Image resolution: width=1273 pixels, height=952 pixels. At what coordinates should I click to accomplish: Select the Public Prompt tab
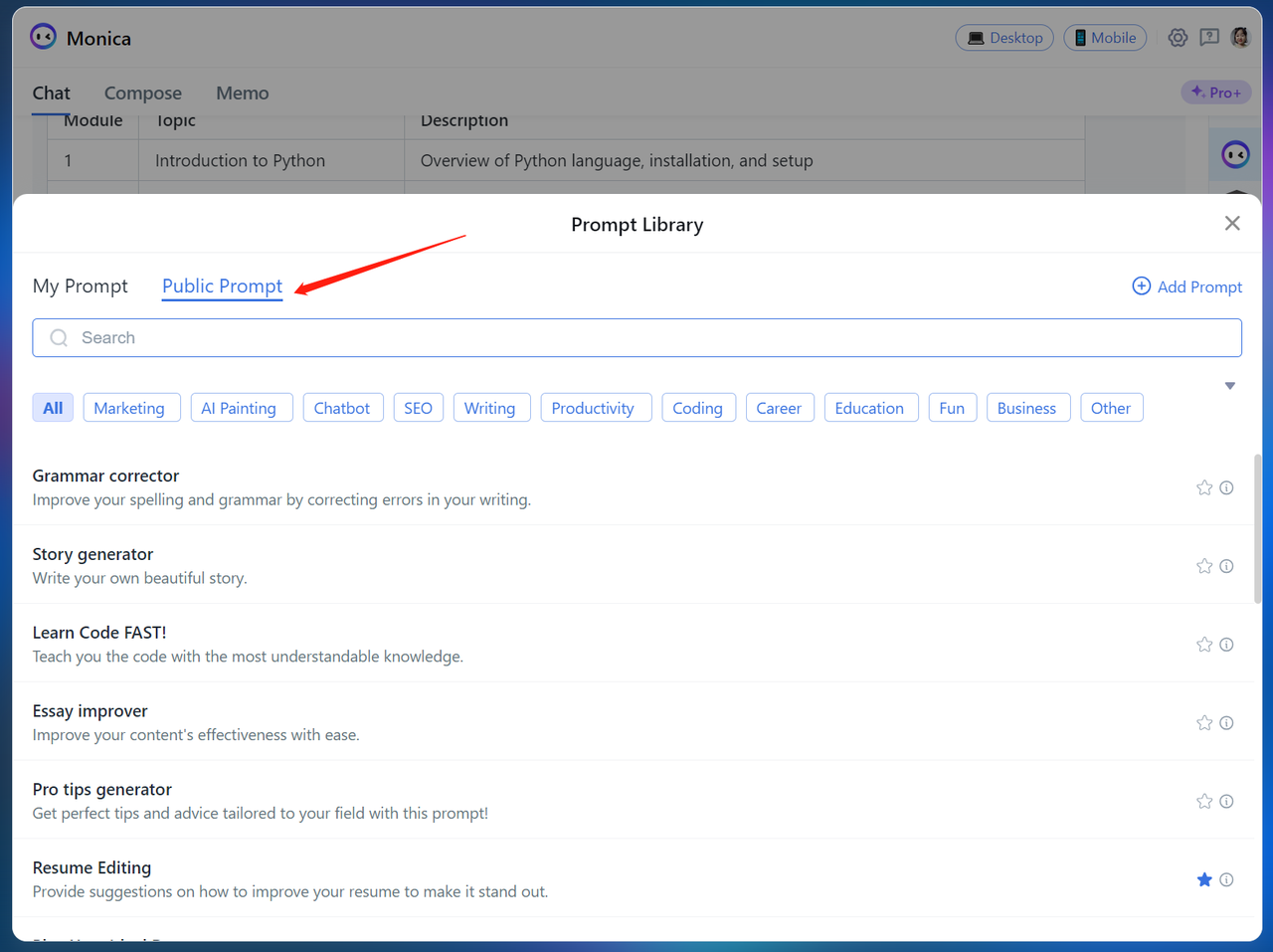pyautogui.click(x=222, y=286)
